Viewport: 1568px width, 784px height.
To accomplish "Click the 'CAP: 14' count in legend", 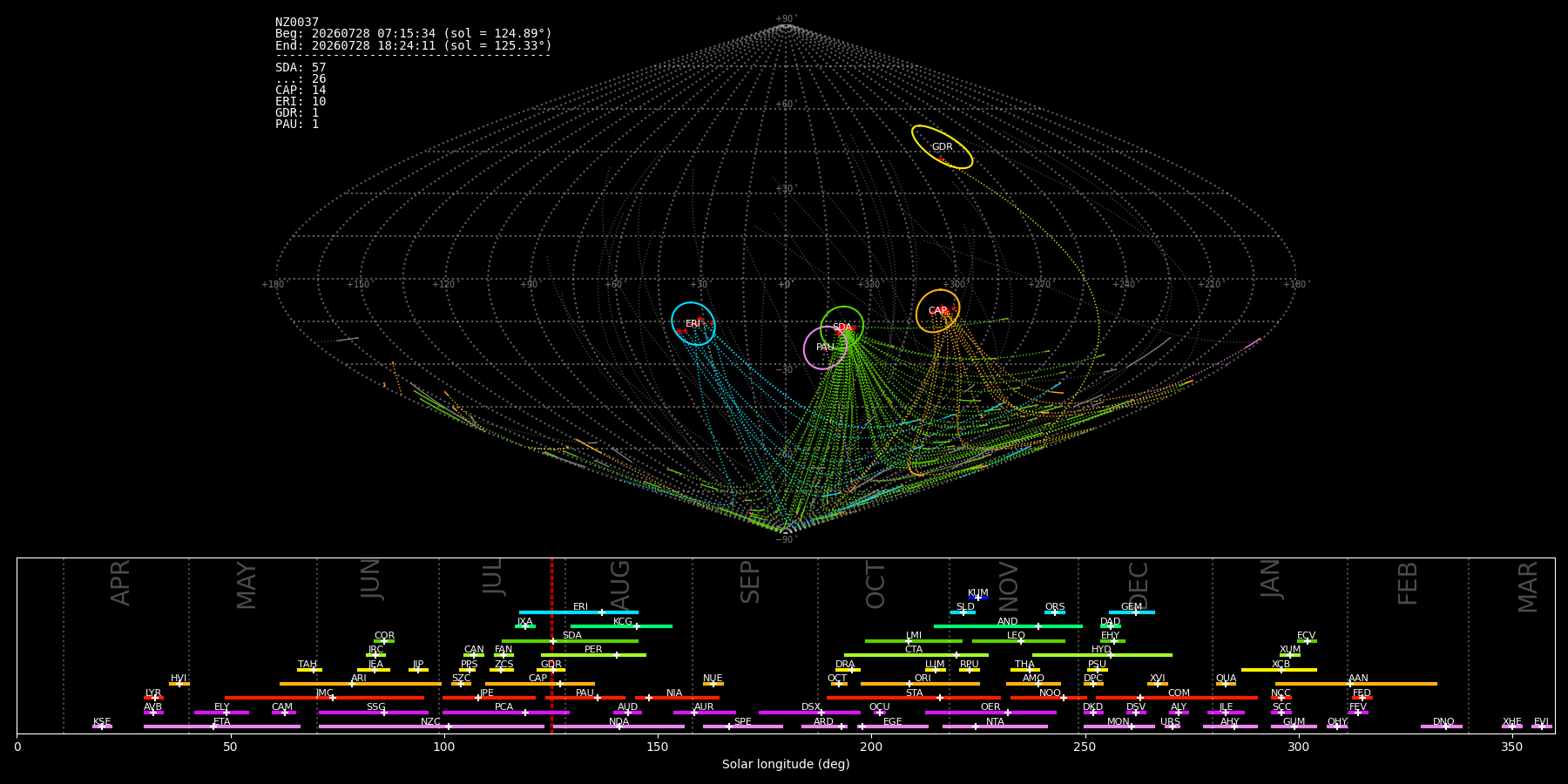I will pos(301,91).
